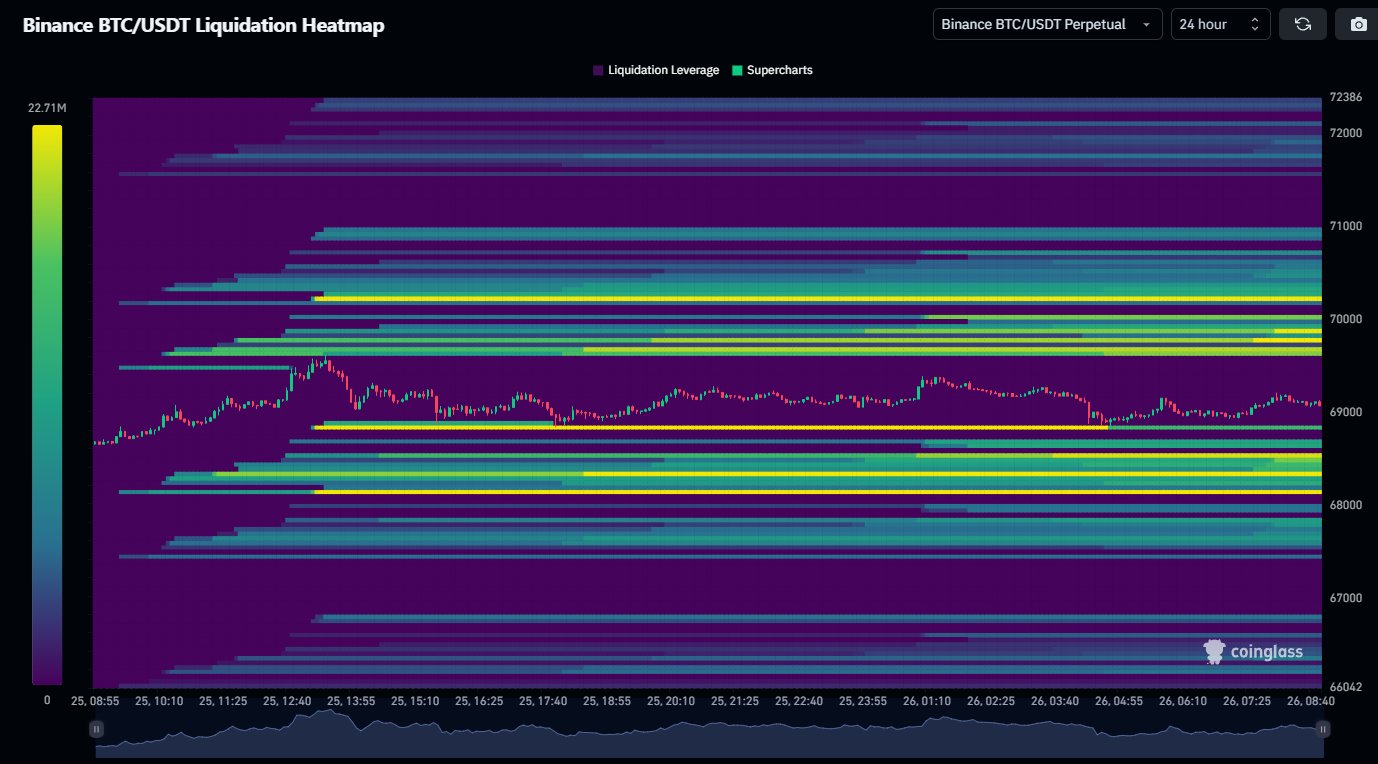Click the coinglass watermark logo

[1253, 652]
